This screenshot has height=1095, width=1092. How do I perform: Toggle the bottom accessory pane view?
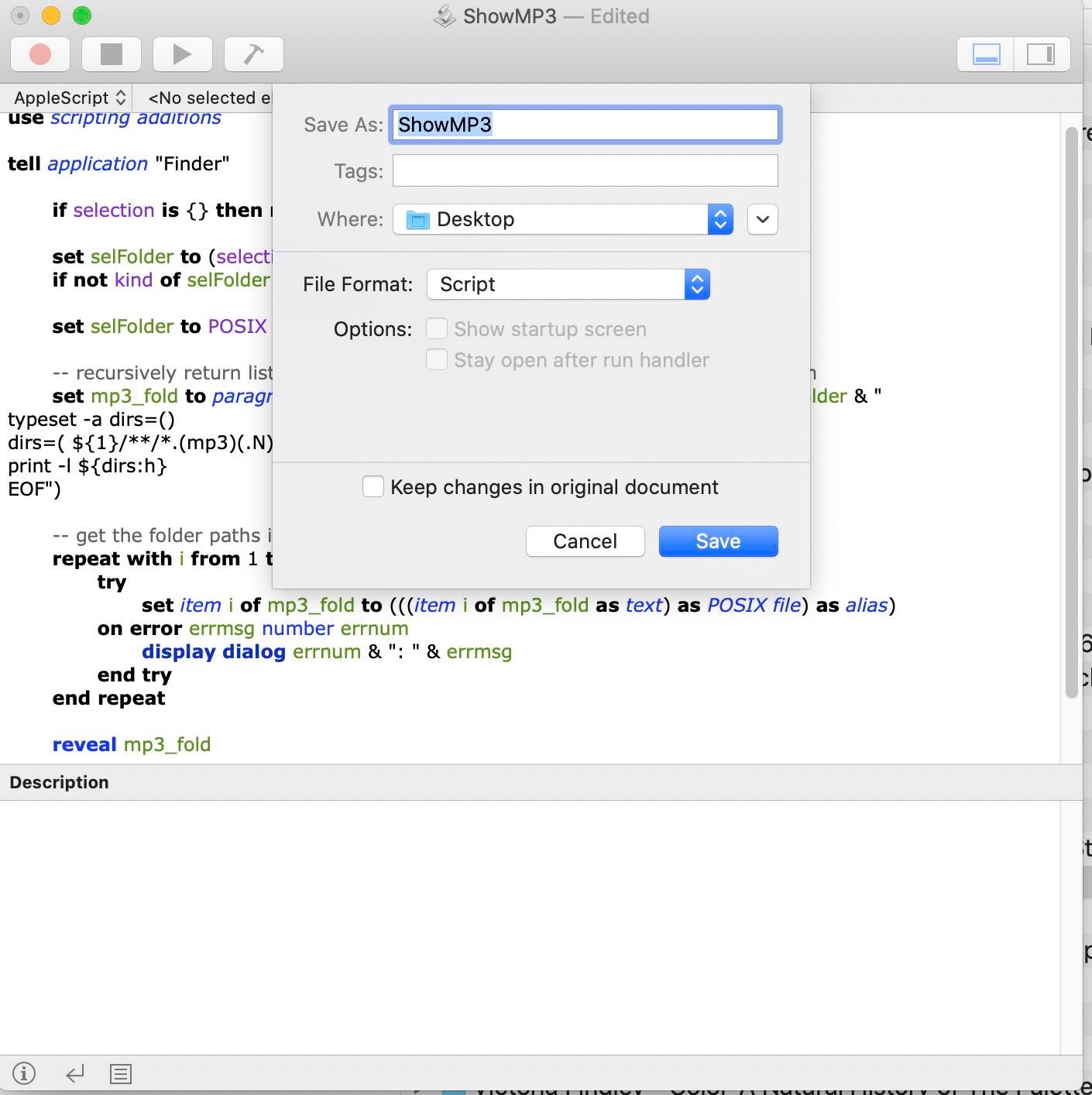986,54
